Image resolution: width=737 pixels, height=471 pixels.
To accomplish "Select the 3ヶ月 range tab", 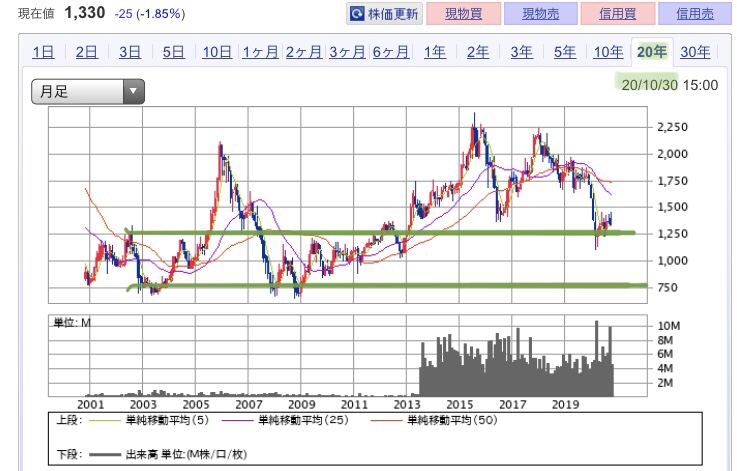I will (x=347, y=52).
